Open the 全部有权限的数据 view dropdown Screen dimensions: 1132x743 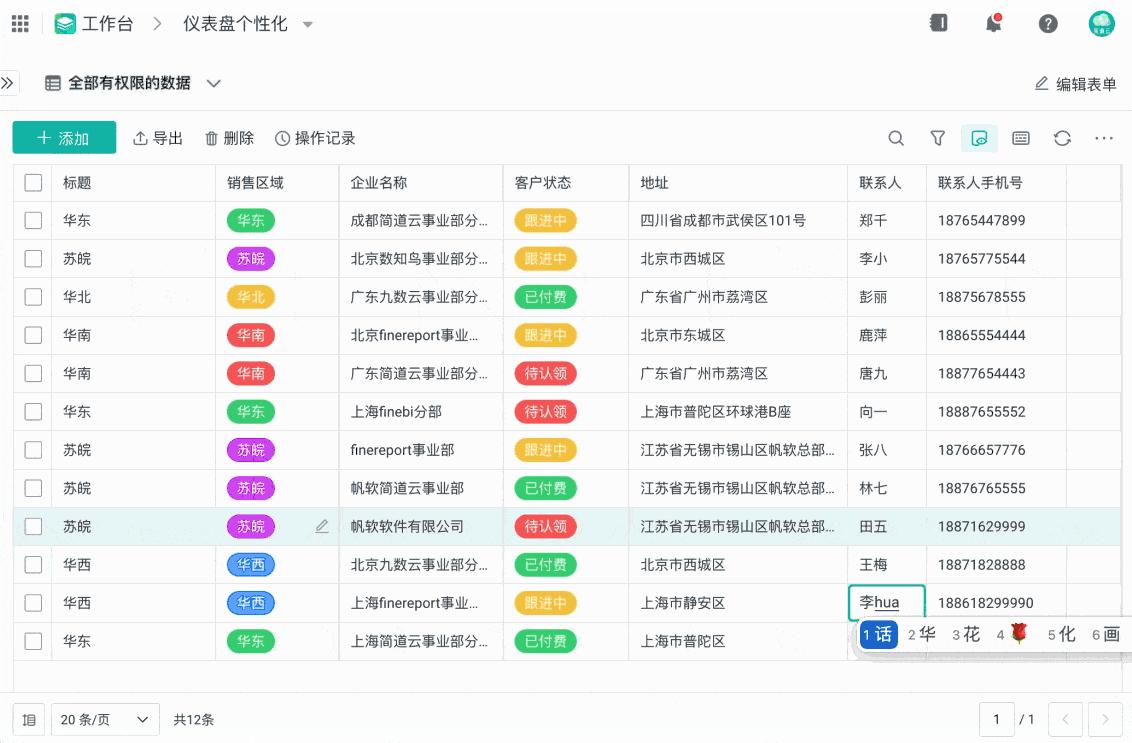click(213, 83)
